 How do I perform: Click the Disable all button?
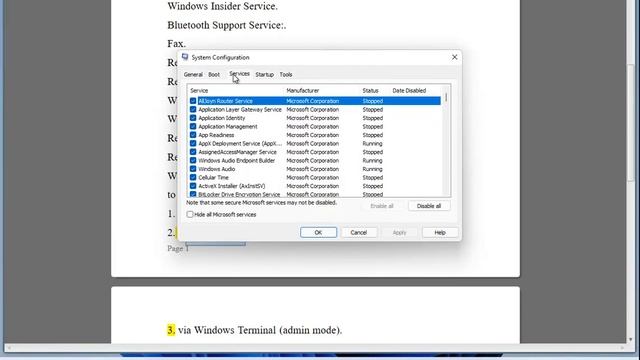pos(429,206)
